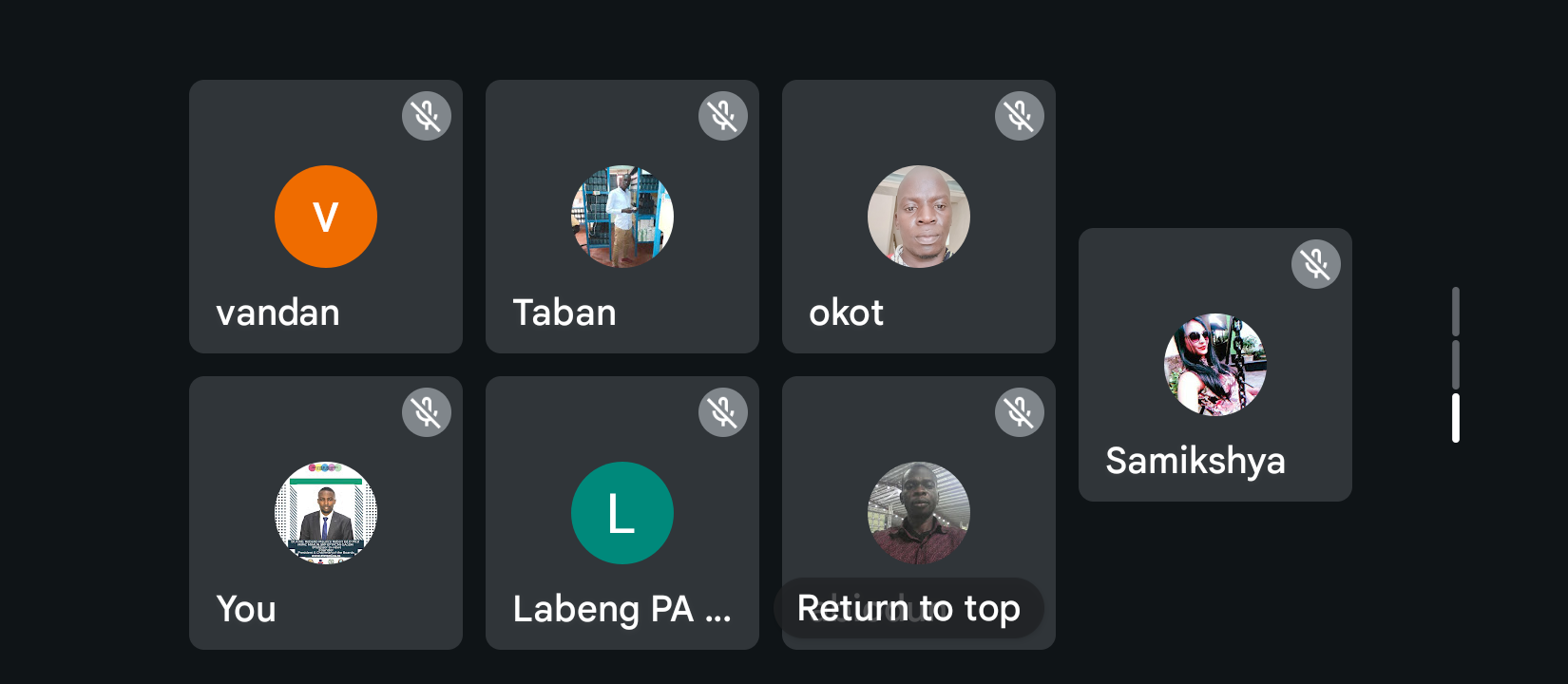
Task: Click the Samikshya name label
Action: click(1195, 462)
